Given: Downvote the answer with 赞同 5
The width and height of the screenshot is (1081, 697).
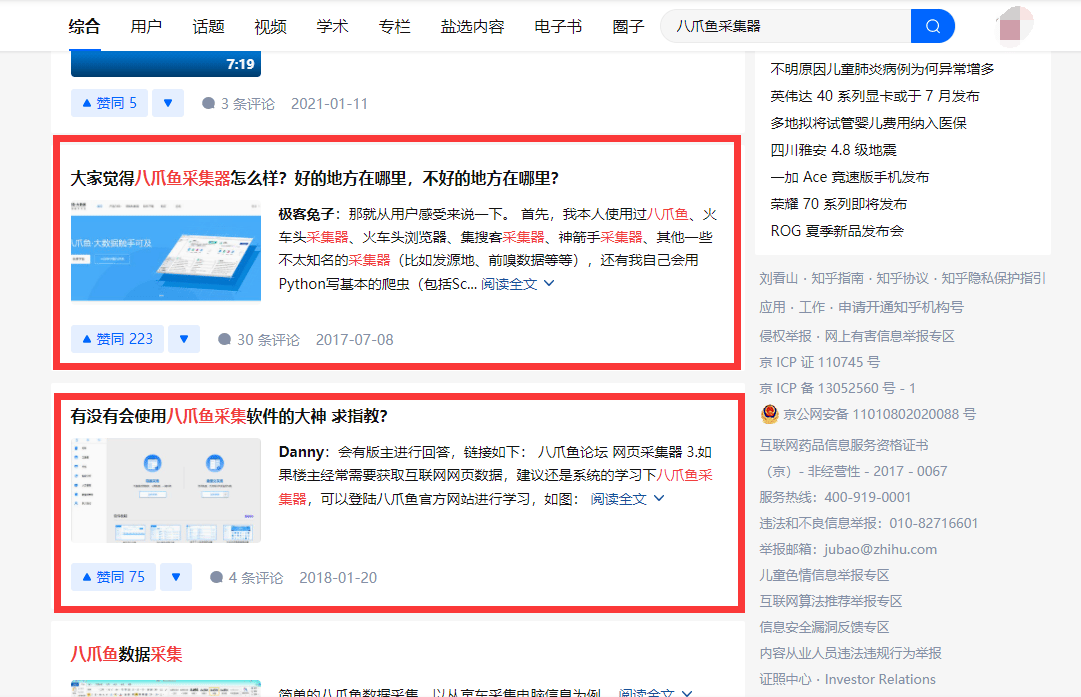Looking at the screenshot, I should pos(168,103).
